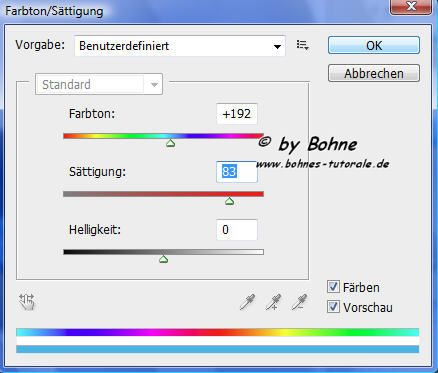438x373 pixels.
Task: Activate the on-image adjustment hand tool
Action: [x=27, y=302]
